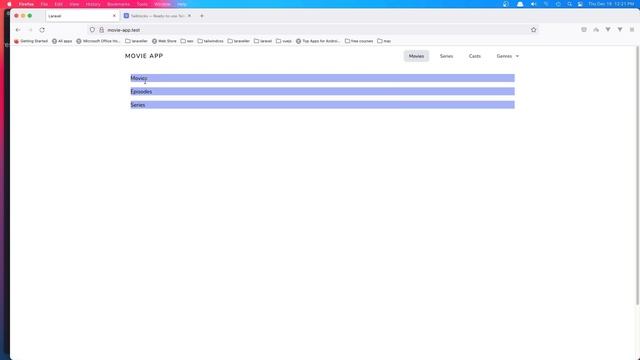Open the All apps bookmark
This screenshot has width=640, height=360.
[62, 41]
